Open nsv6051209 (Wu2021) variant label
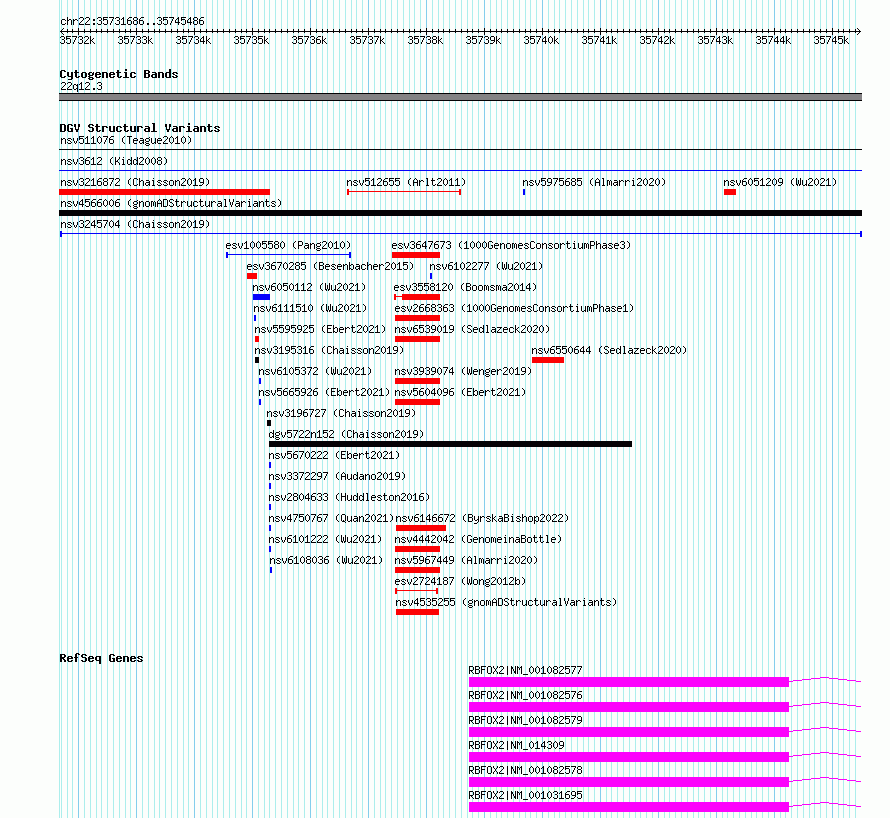Screen dimensions: 890x818 click(780, 182)
